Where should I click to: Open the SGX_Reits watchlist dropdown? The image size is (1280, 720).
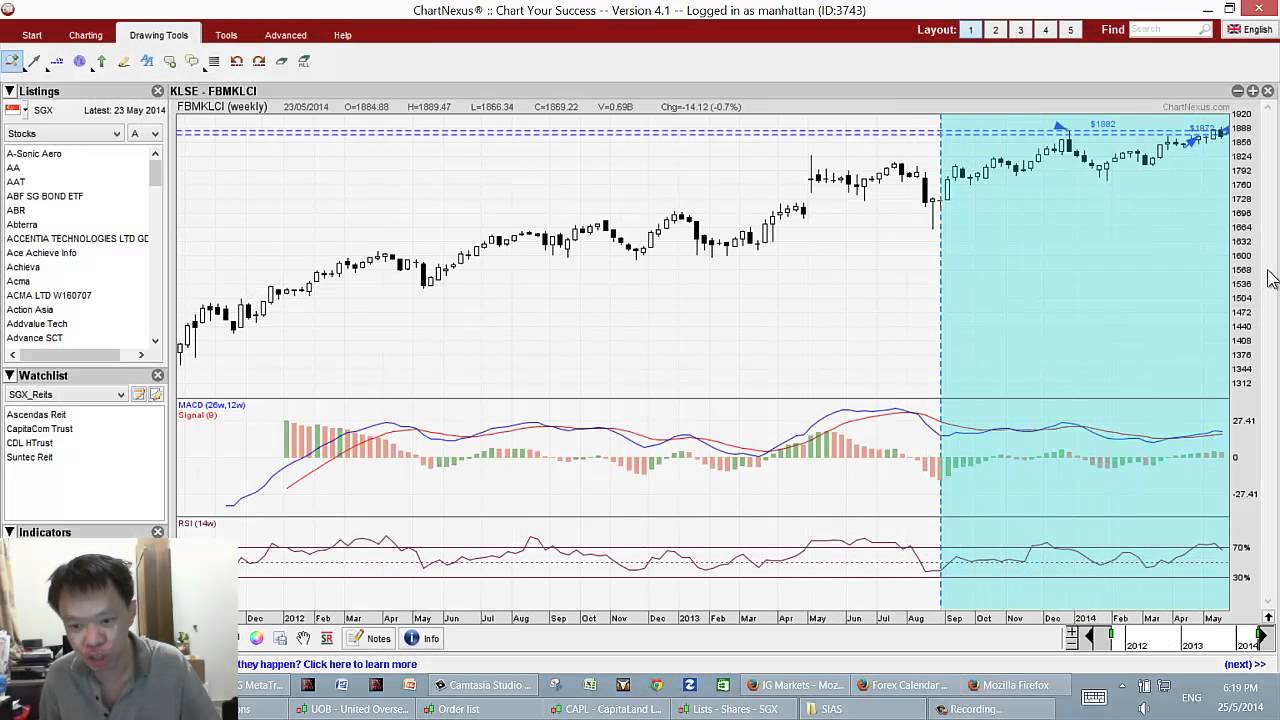(66, 395)
